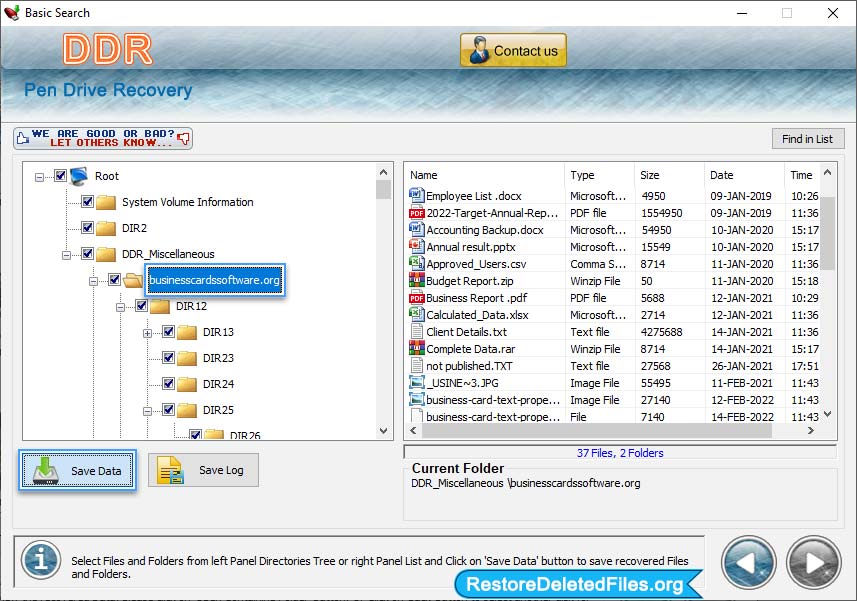Uncheck the DIR13 checkbox

[x=168, y=331]
